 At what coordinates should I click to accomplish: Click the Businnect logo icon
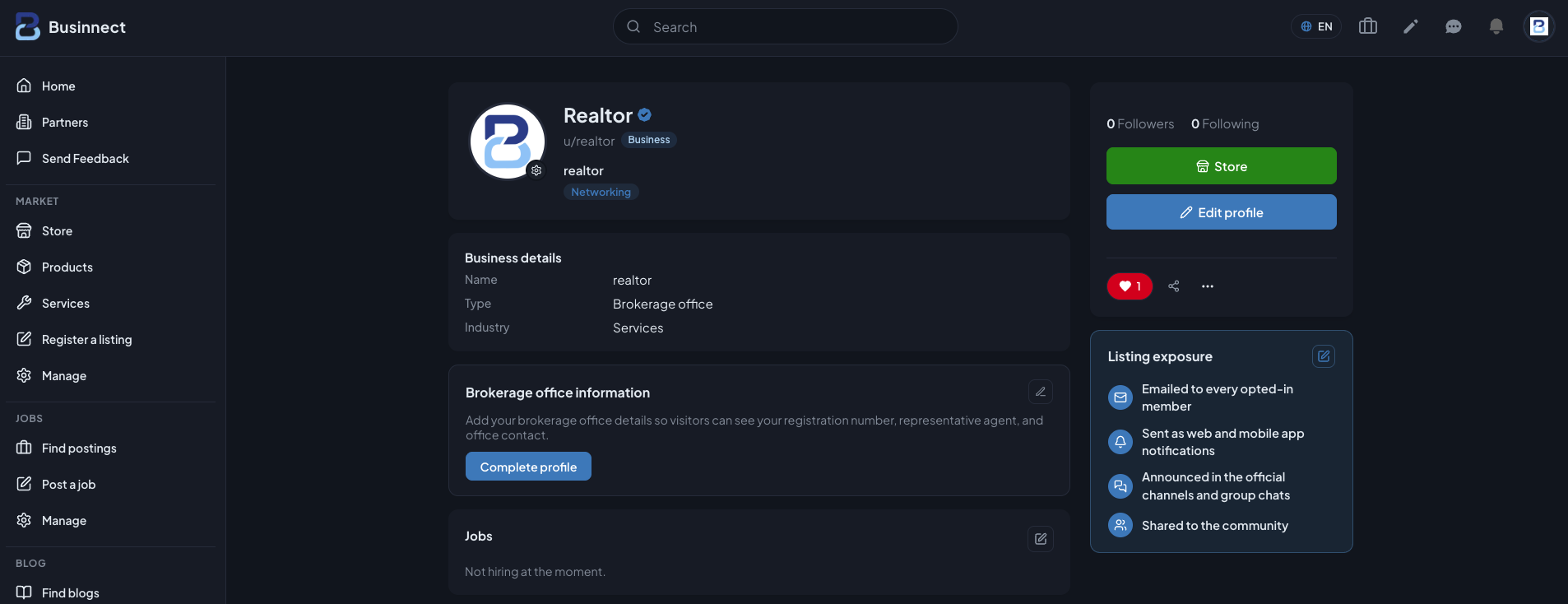click(x=27, y=27)
